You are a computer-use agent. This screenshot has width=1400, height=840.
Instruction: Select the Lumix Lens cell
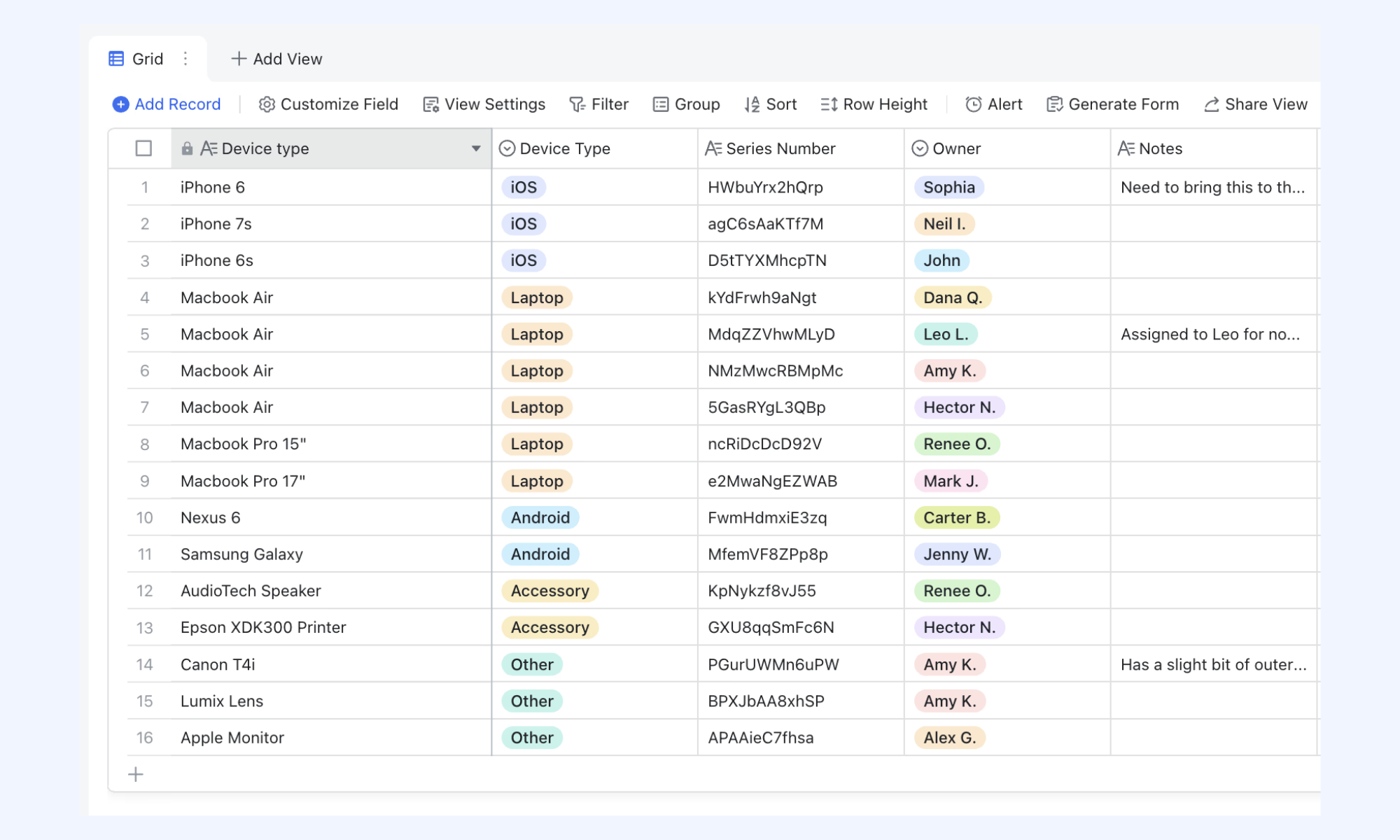(330, 701)
